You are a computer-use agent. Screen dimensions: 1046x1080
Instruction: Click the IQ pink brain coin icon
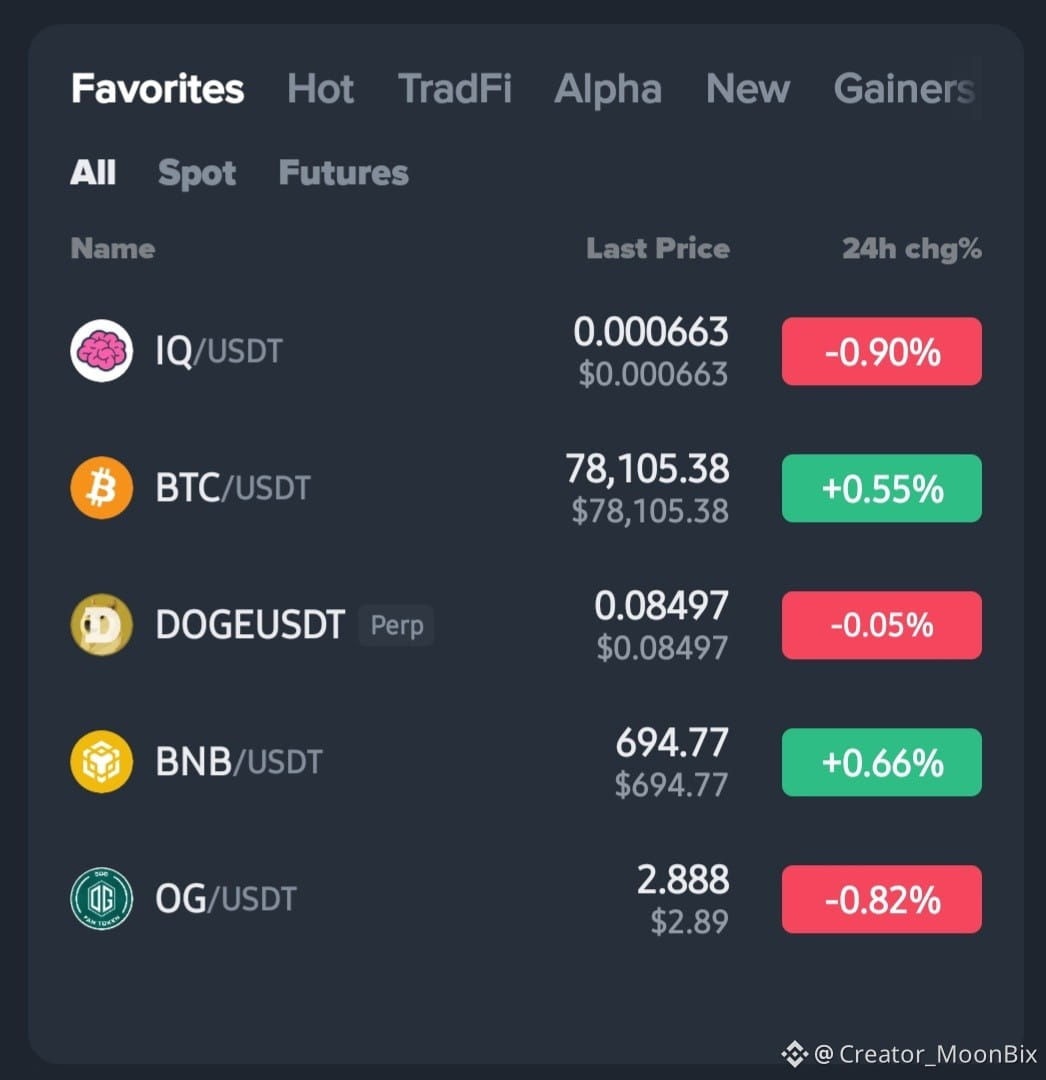(101, 351)
